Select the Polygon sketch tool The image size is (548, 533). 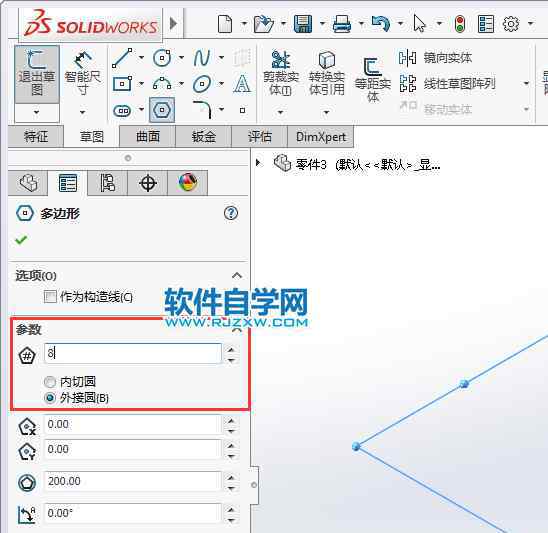click(x=162, y=110)
